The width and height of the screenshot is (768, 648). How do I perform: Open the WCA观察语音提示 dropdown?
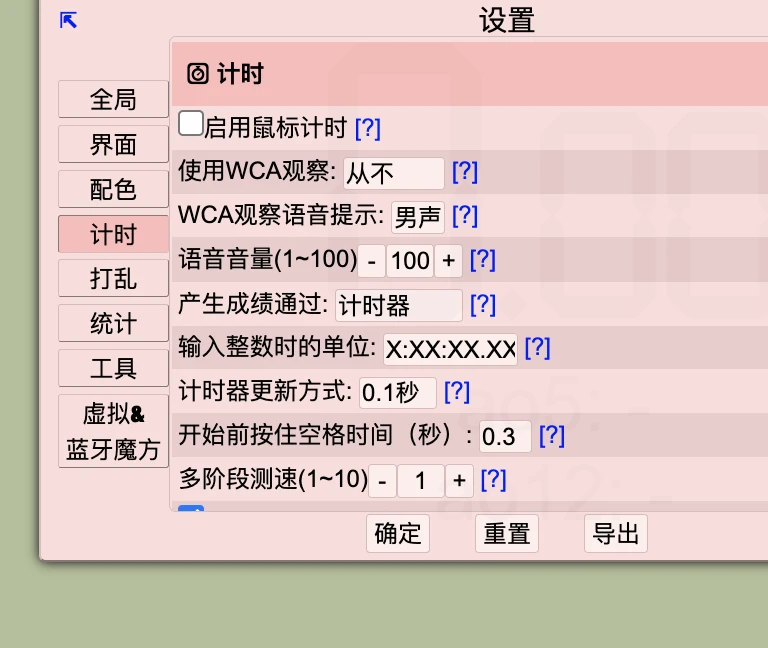(418, 217)
